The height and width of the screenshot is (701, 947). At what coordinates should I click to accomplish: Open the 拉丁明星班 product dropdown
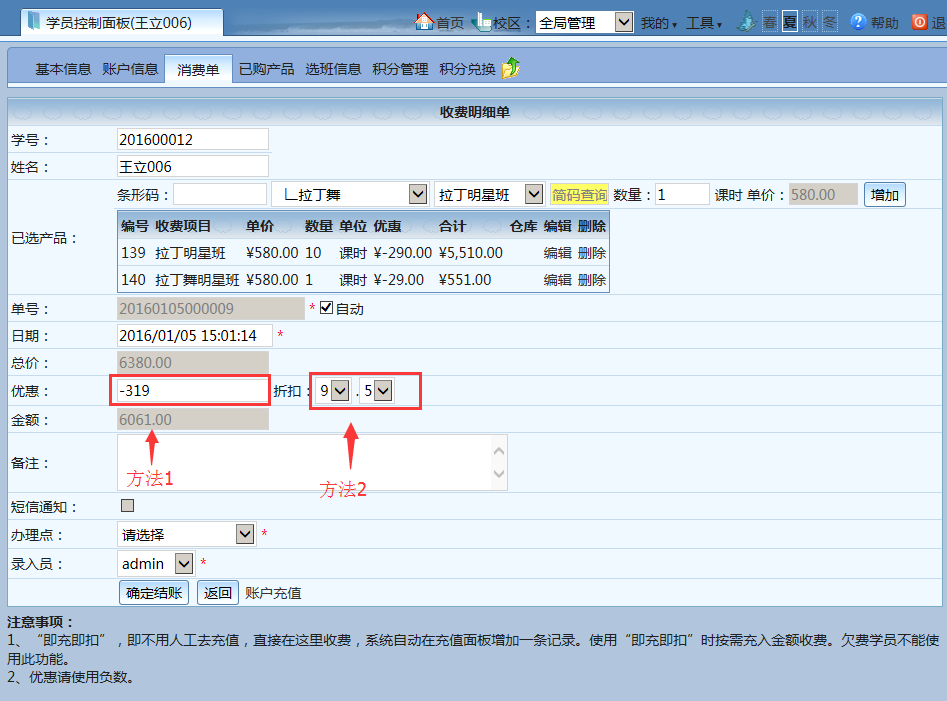[489, 194]
